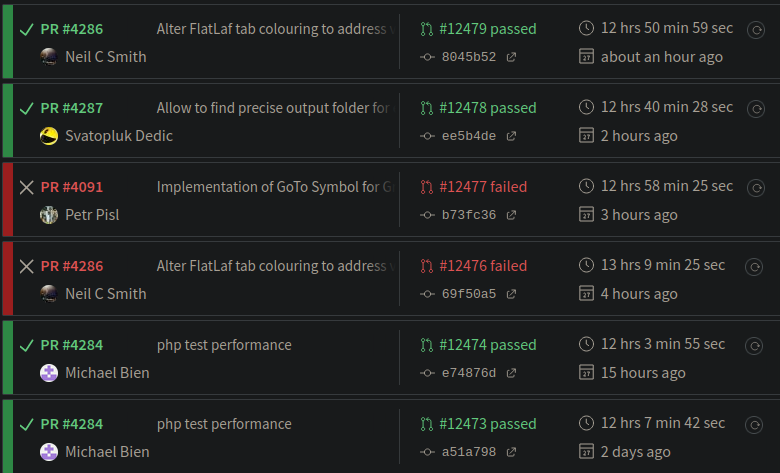Open commit hash e74876d
The height and width of the screenshot is (473, 780).
point(468,373)
